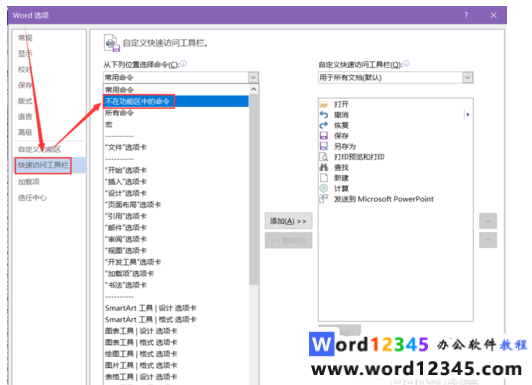Click the dropdown list scrollbar thumb
Viewport: 532px width, 385px height.
click(x=253, y=189)
